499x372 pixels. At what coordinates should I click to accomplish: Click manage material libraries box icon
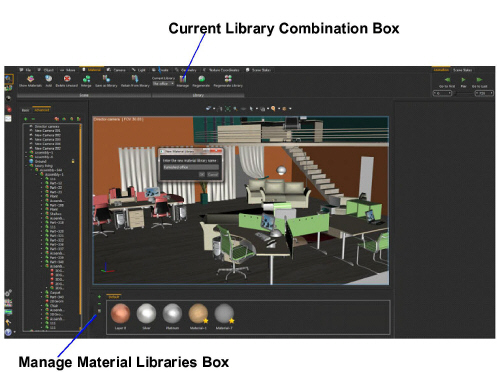tap(99, 311)
